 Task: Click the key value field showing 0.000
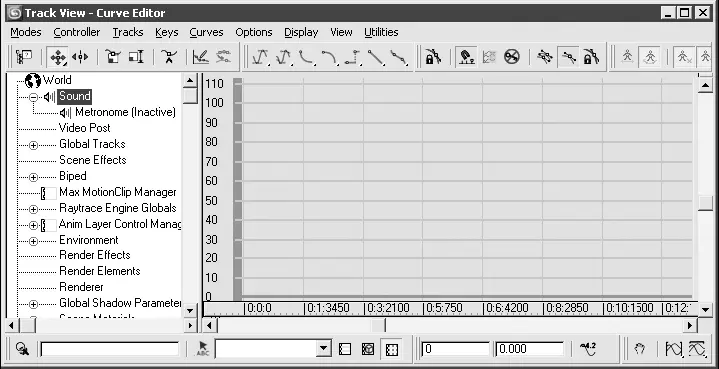[x=530, y=349]
